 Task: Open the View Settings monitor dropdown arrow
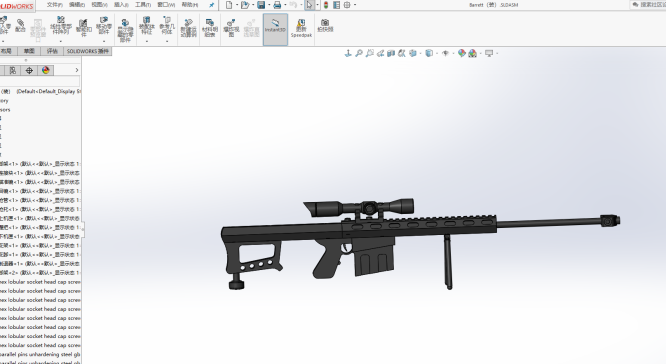point(497,54)
